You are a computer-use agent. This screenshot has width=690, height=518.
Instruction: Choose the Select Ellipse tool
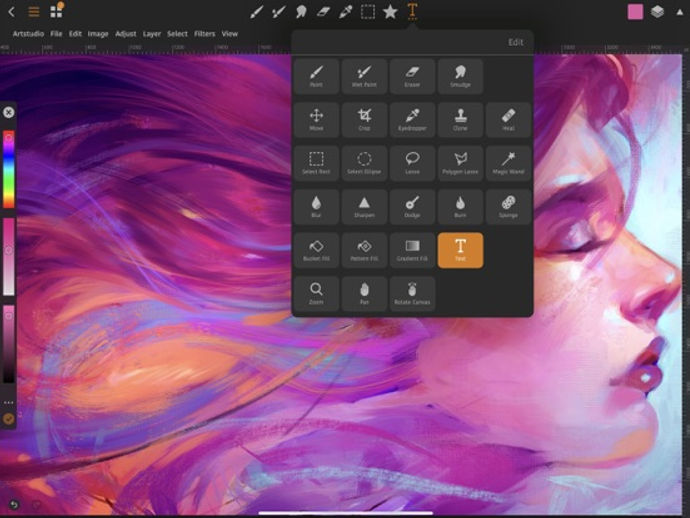[x=364, y=163]
